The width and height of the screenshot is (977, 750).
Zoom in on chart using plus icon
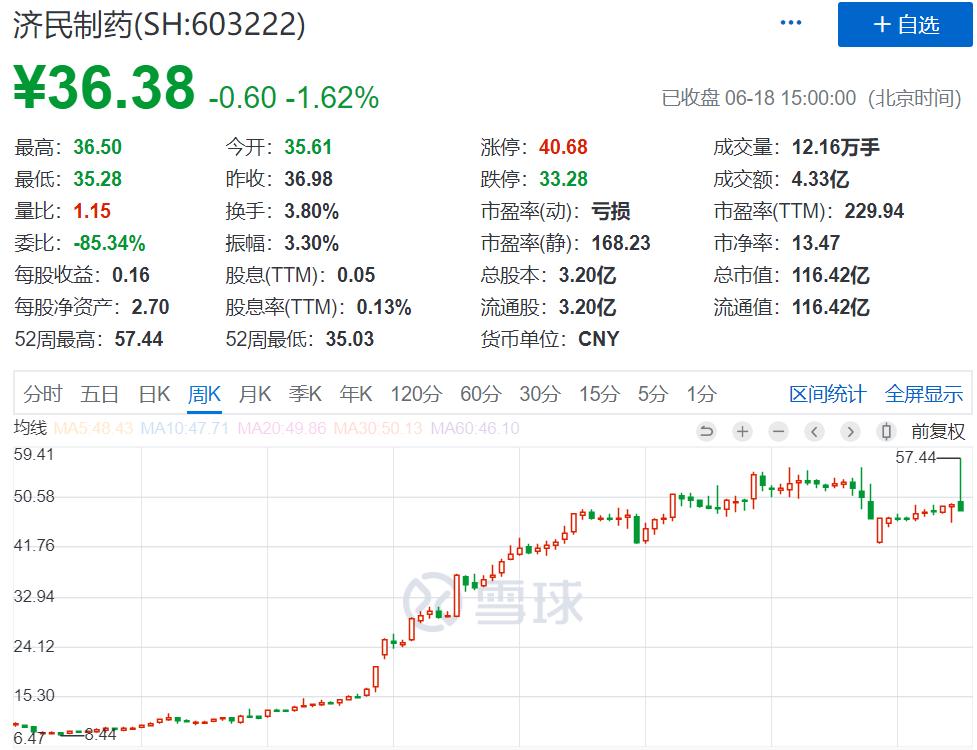tap(742, 430)
